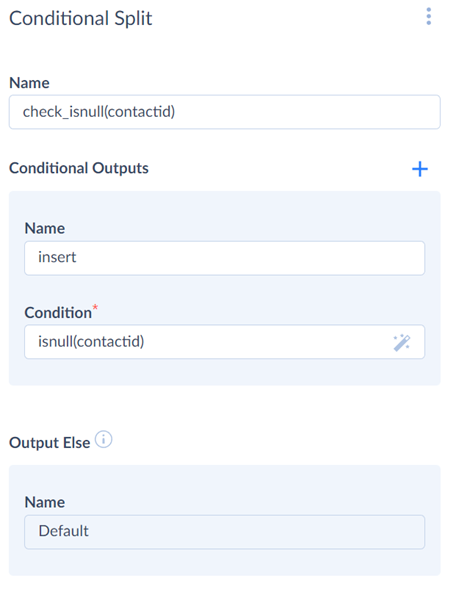
Task: Focus the check_isnull(contactid) name field
Action: coord(225,112)
